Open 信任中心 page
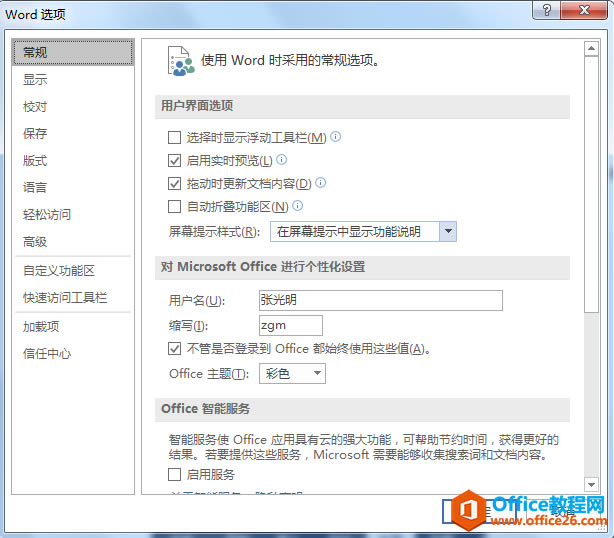The height and width of the screenshot is (538, 614). (73, 354)
